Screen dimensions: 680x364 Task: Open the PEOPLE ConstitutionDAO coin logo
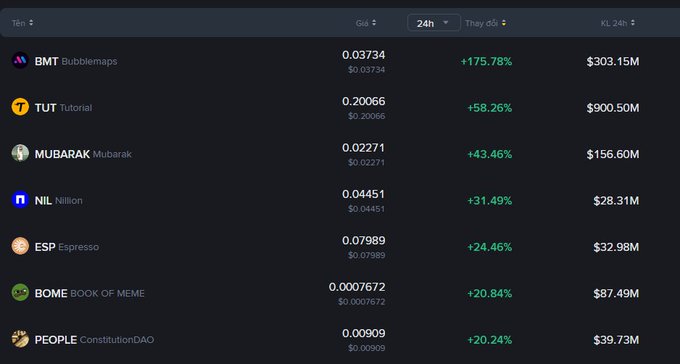click(x=20, y=339)
